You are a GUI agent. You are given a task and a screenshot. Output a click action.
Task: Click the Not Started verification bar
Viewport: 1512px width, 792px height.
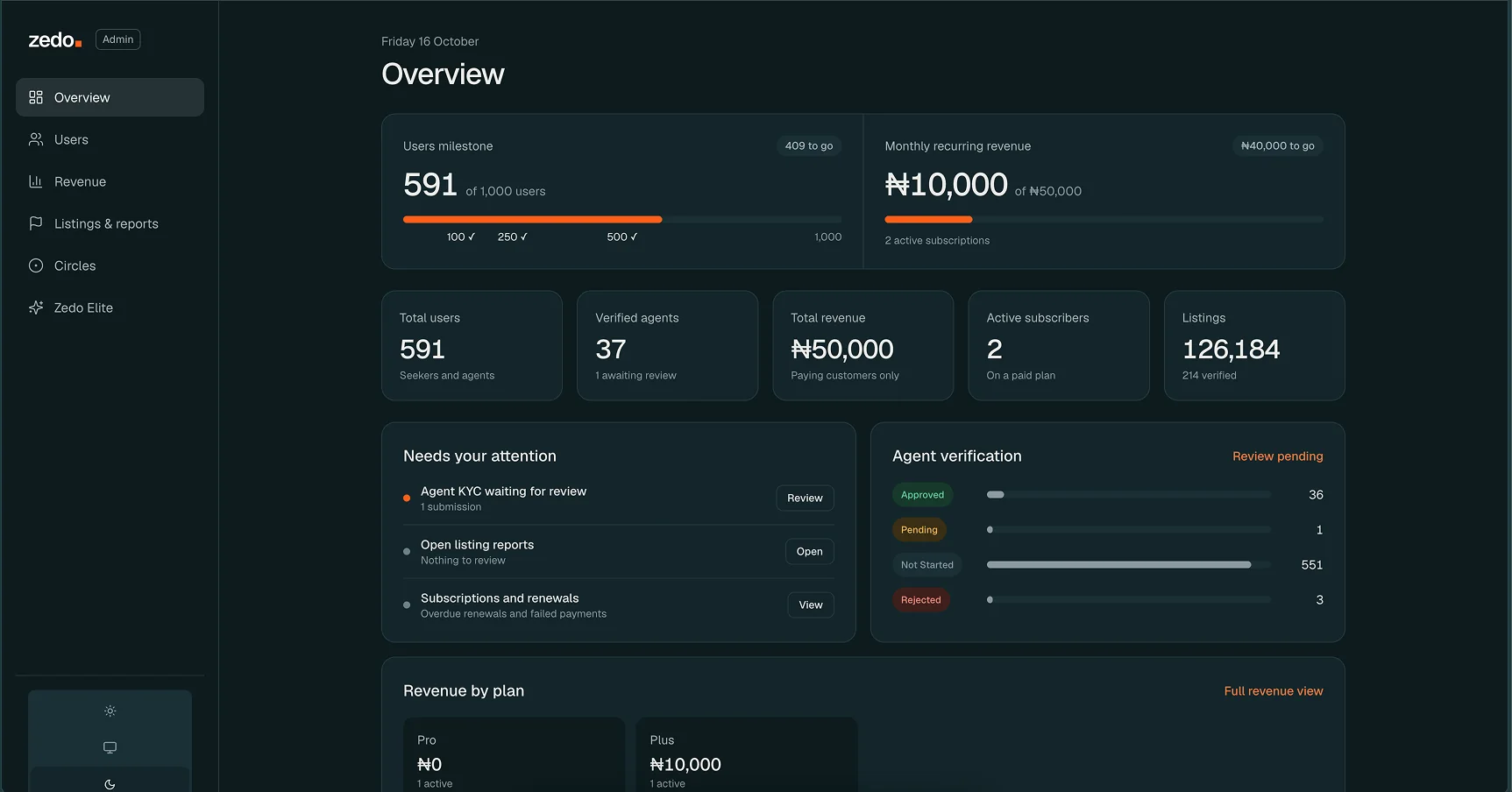tap(1129, 565)
